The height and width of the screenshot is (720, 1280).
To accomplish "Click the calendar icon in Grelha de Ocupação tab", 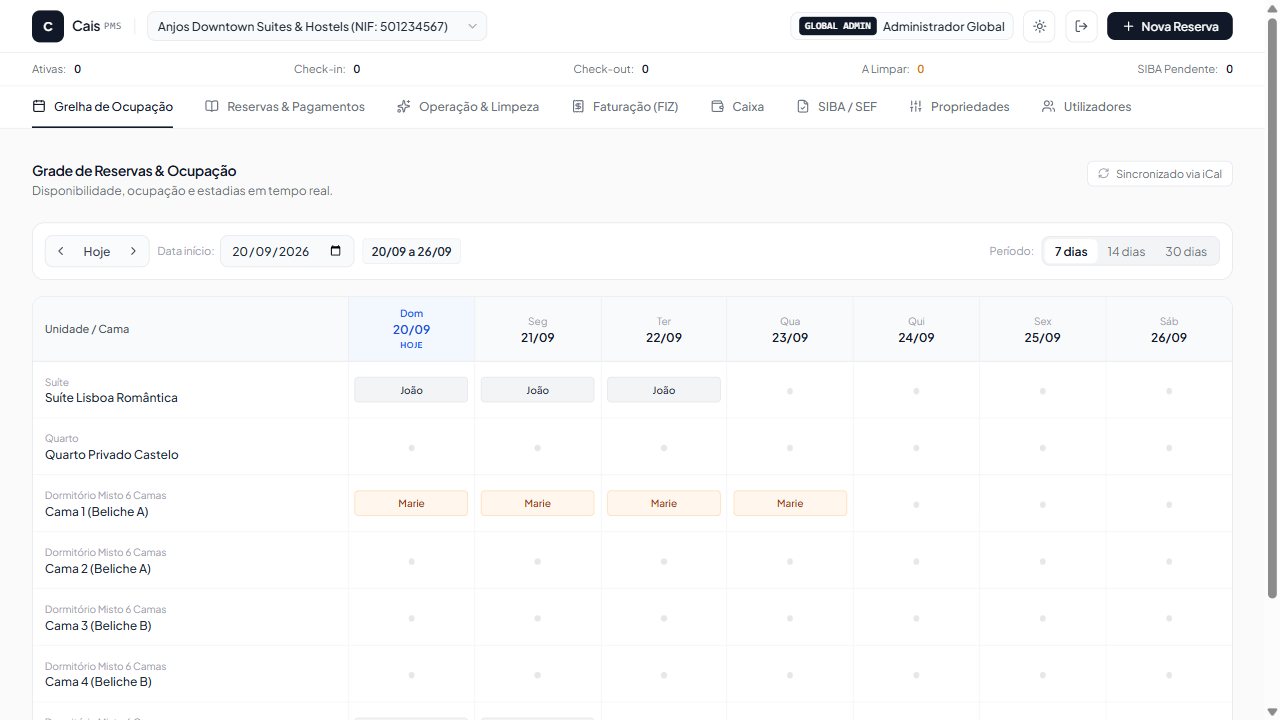I will 39,106.
